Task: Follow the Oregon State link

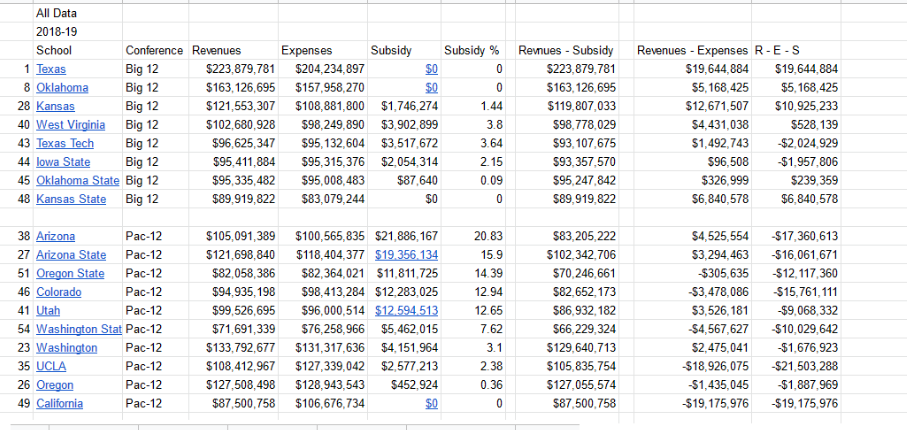Action: pyautogui.click(x=69, y=274)
